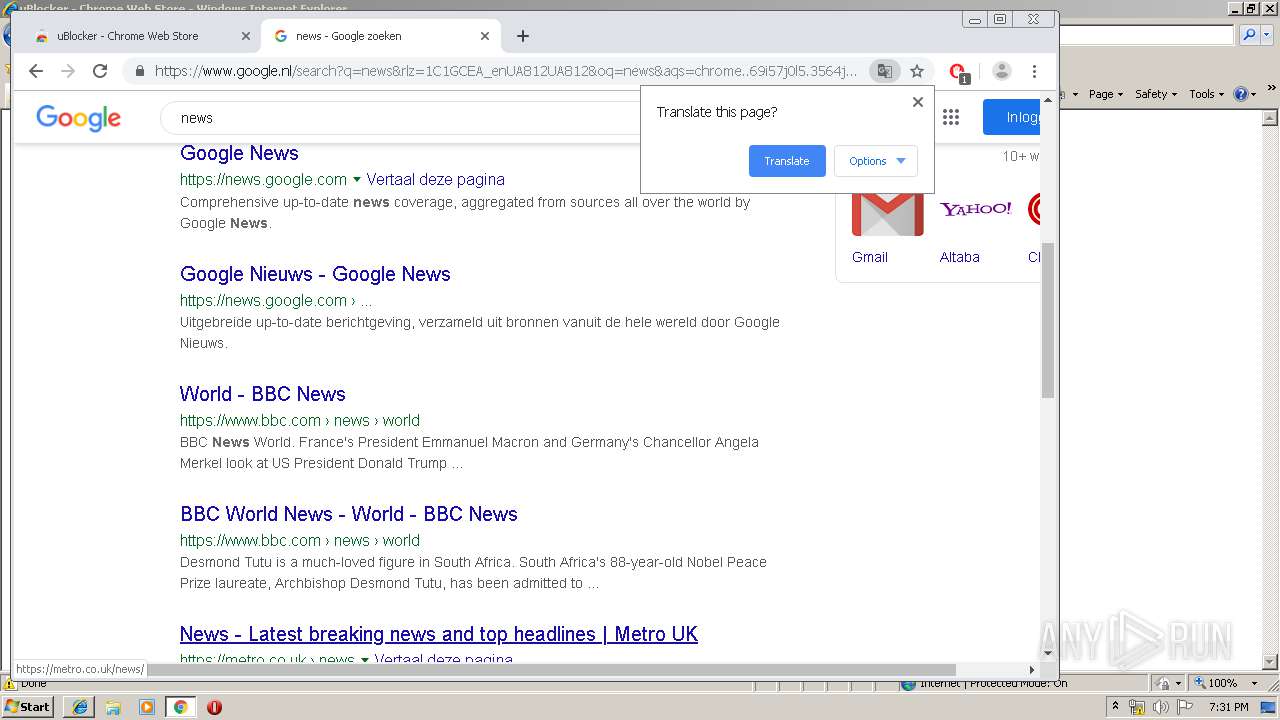Viewport: 1280px width, 720px height.
Task: Open the Chrome profile avatar
Action: (1002, 71)
